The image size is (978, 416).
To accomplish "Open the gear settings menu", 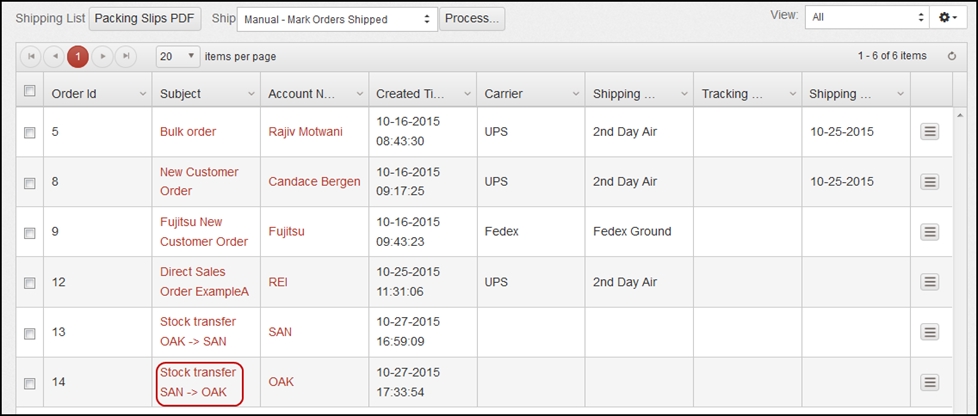I will coord(948,18).
